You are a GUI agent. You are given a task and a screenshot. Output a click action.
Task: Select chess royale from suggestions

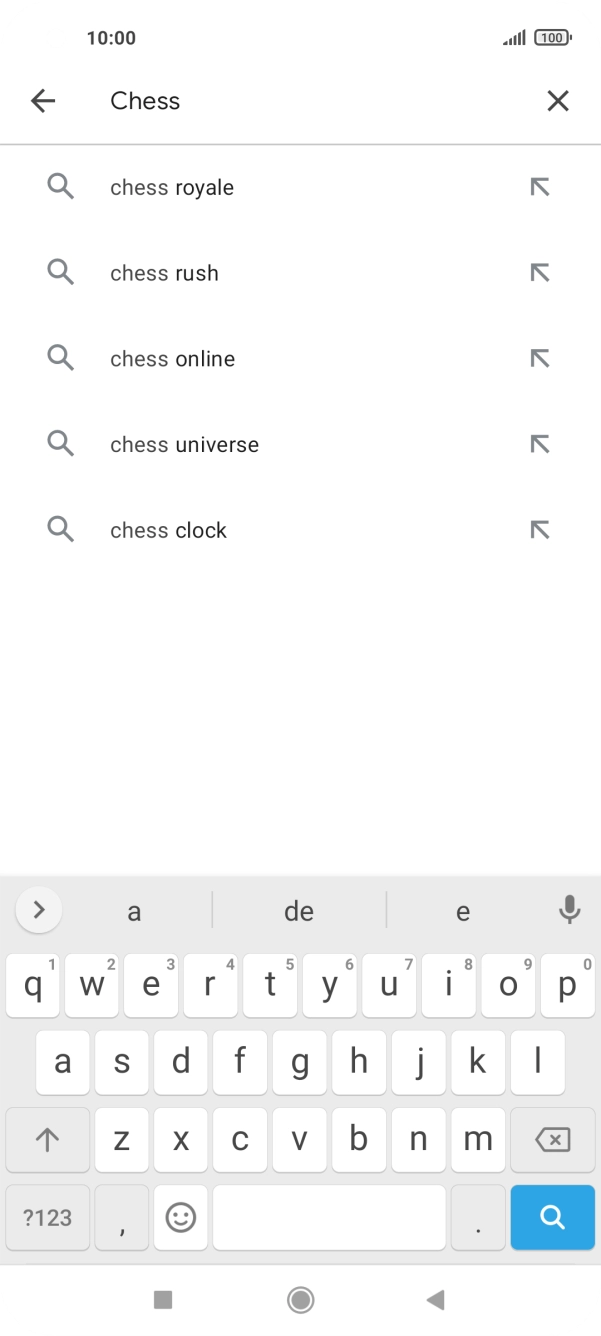pos(171,187)
